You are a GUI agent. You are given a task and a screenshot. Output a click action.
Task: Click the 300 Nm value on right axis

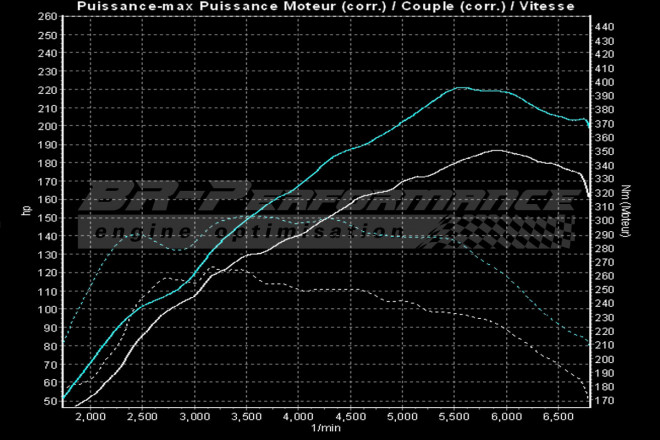pyautogui.click(x=607, y=220)
